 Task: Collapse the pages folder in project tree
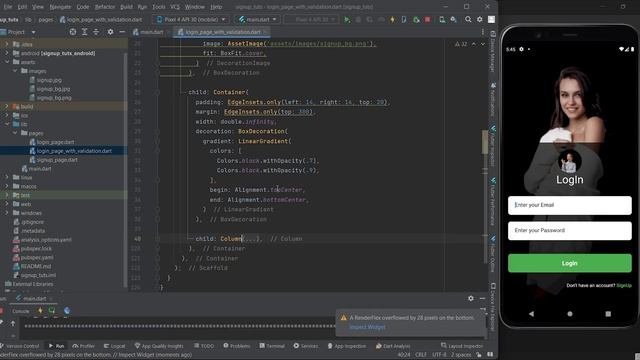(15, 133)
